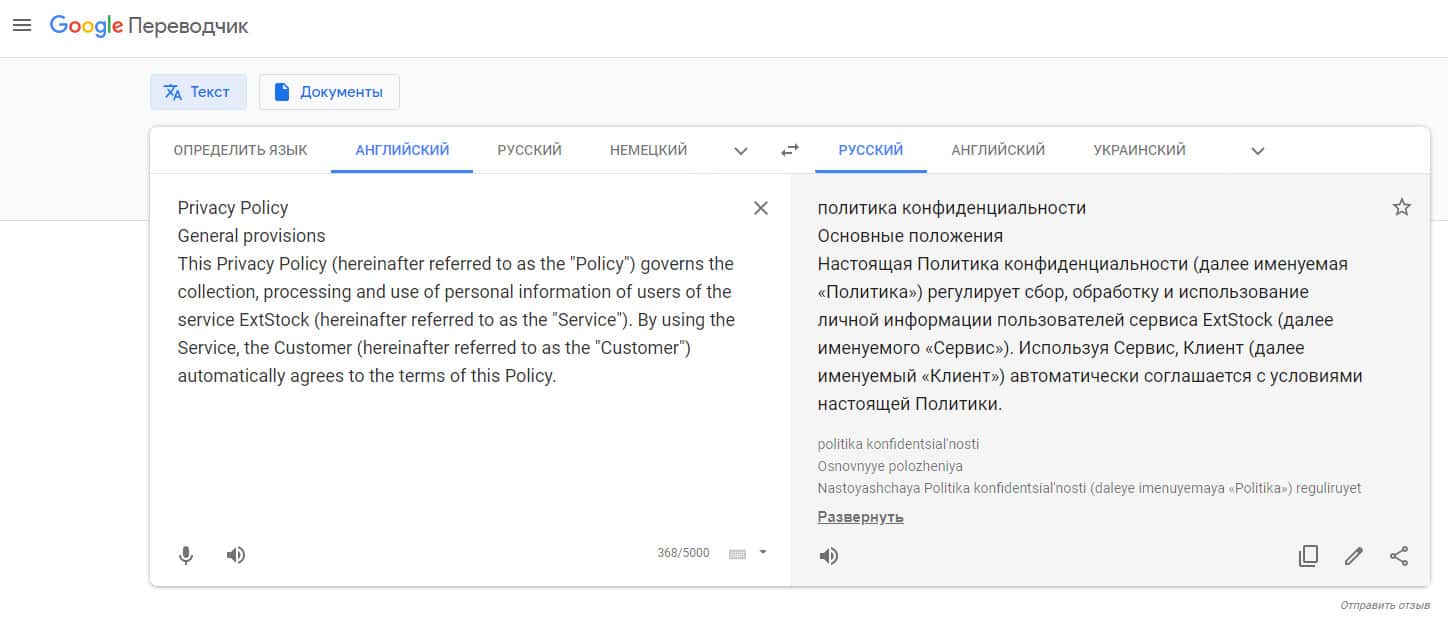
Task: Clear the source text field
Action: click(760, 208)
